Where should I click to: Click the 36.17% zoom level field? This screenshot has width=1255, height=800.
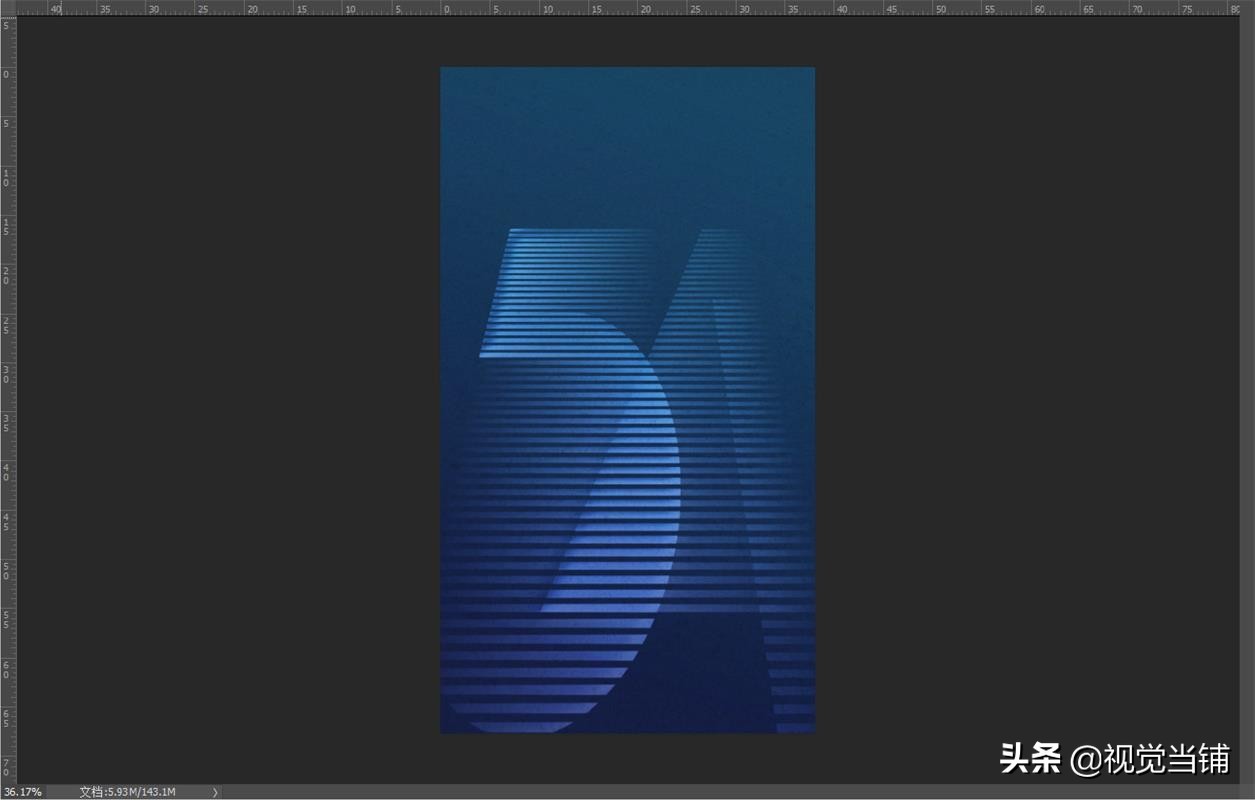(x=22, y=792)
